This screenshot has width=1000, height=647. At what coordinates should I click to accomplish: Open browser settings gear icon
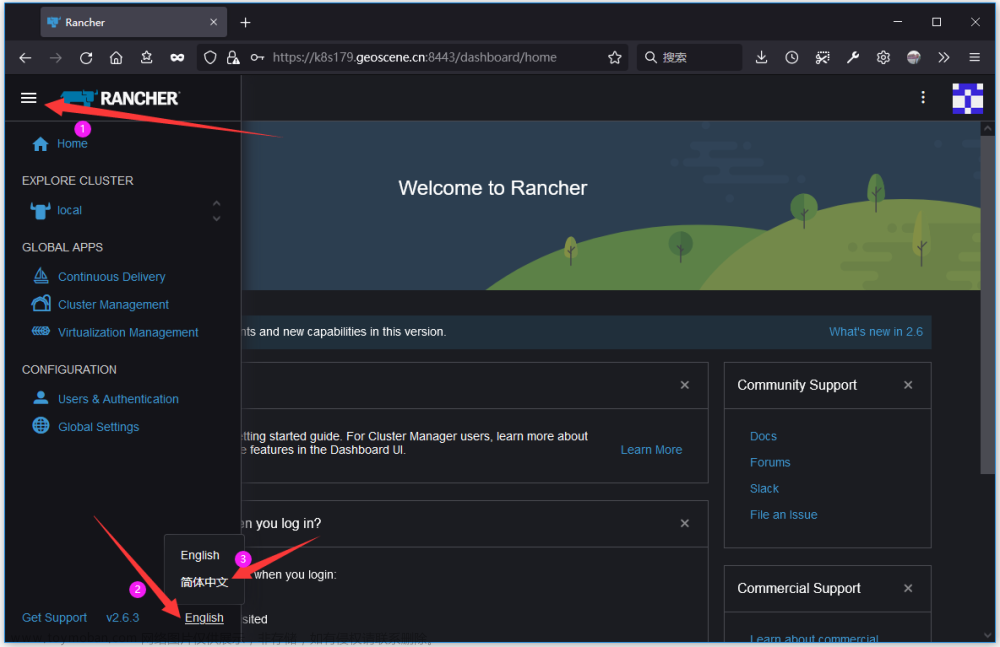click(883, 58)
